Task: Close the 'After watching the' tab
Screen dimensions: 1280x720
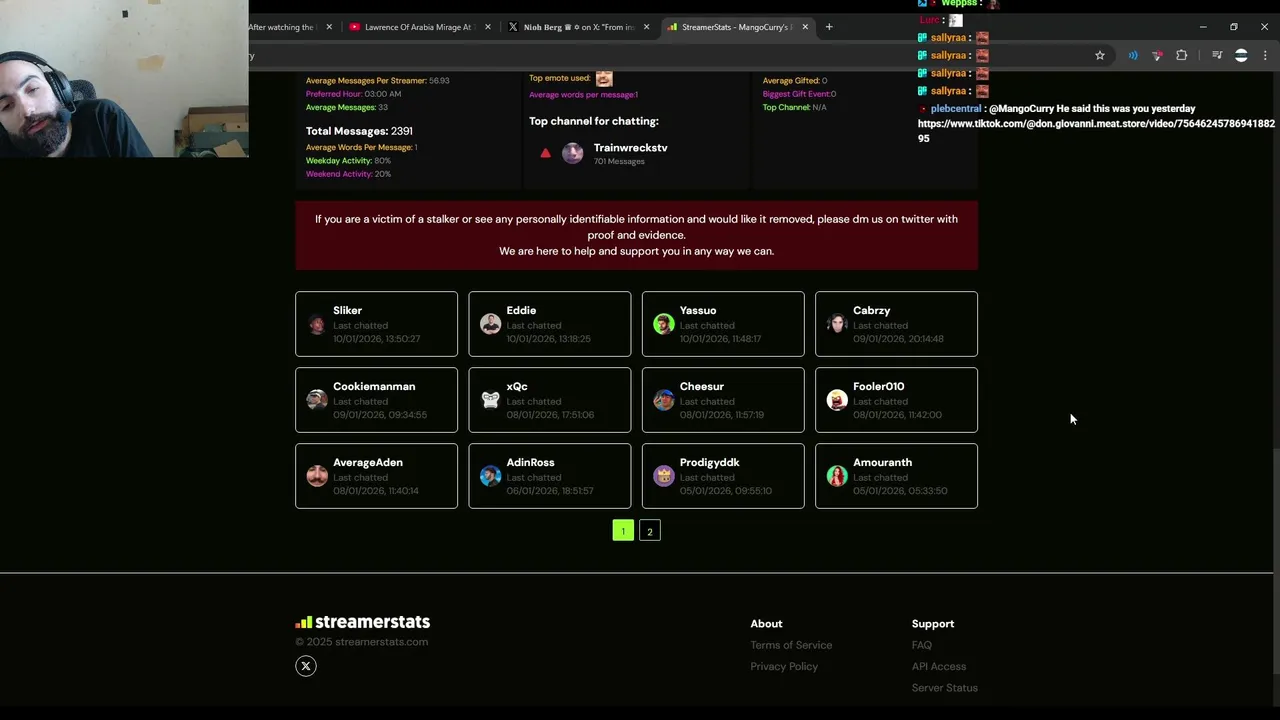Action: pyautogui.click(x=329, y=27)
